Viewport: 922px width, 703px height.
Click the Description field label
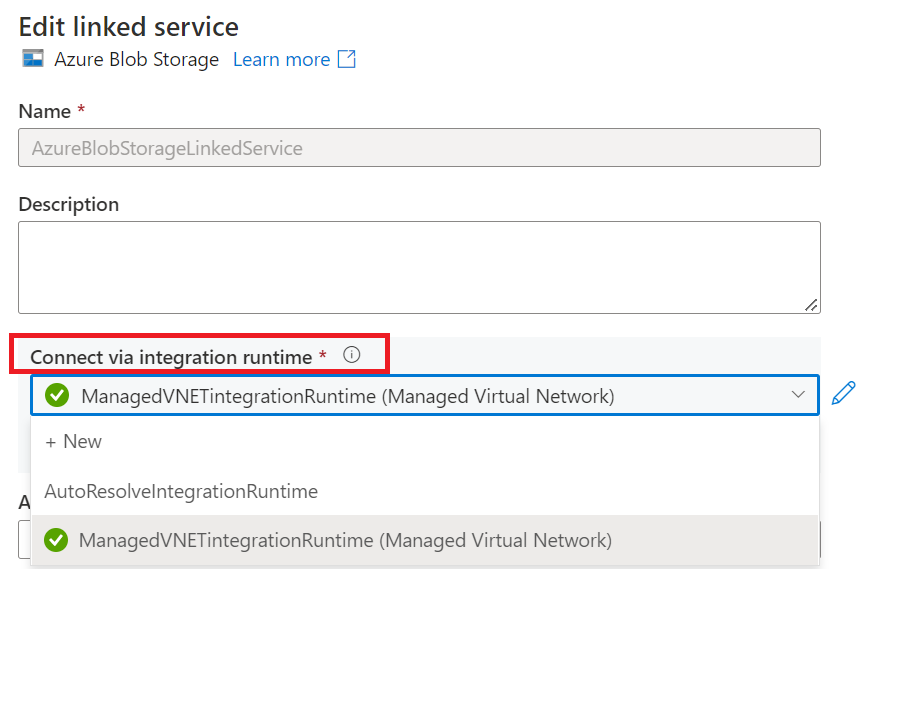coord(68,204)
